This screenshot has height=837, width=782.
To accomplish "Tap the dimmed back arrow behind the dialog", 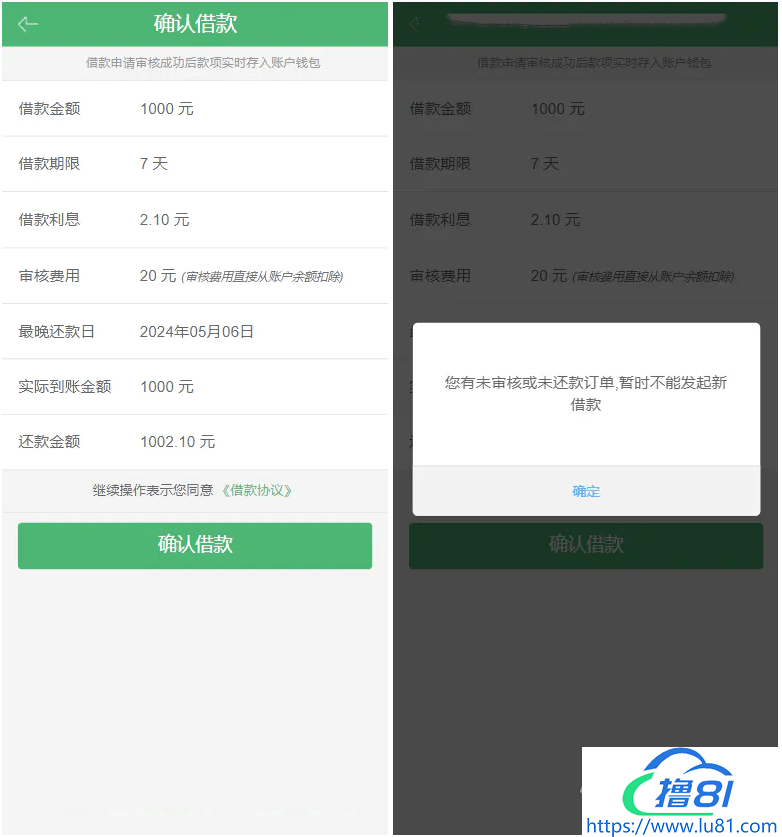I will (414, 24).
